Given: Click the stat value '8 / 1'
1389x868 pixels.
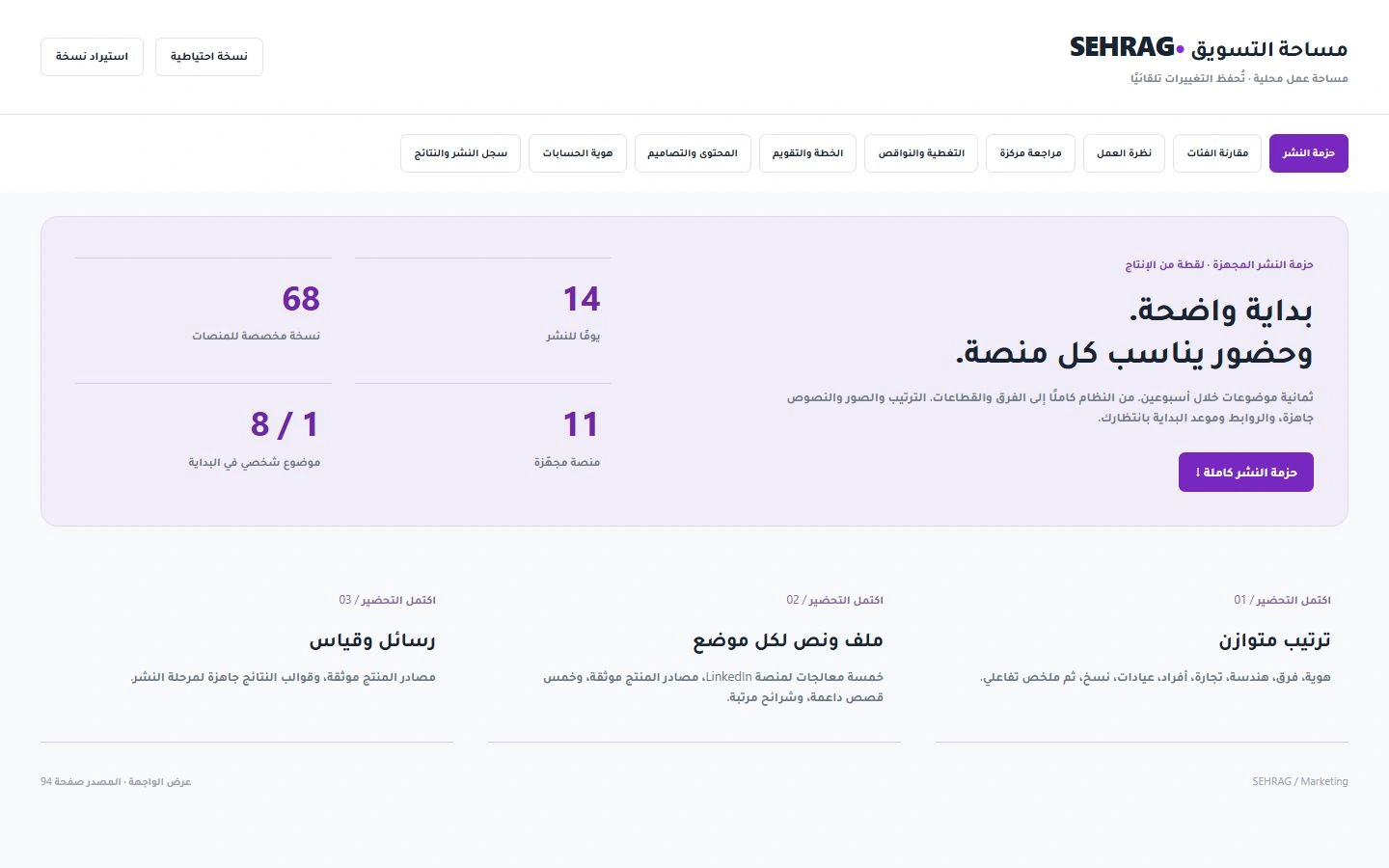Looking at the screenshot, I should [x=285, y=424].
